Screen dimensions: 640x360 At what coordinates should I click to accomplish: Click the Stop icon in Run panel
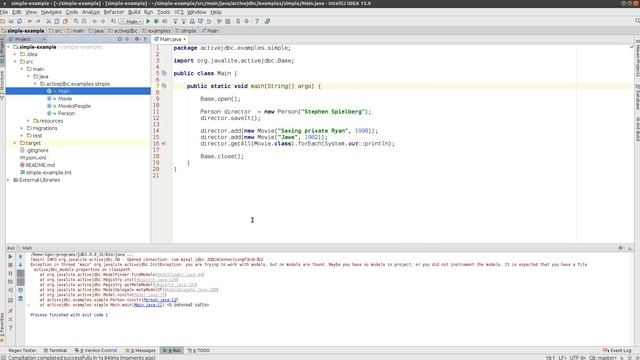pyautogui.click(x=11, y=265)
